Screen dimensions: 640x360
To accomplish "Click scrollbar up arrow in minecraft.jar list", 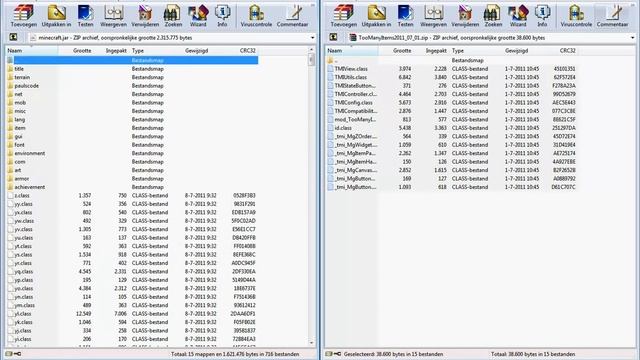I will [x=312, y=49].
